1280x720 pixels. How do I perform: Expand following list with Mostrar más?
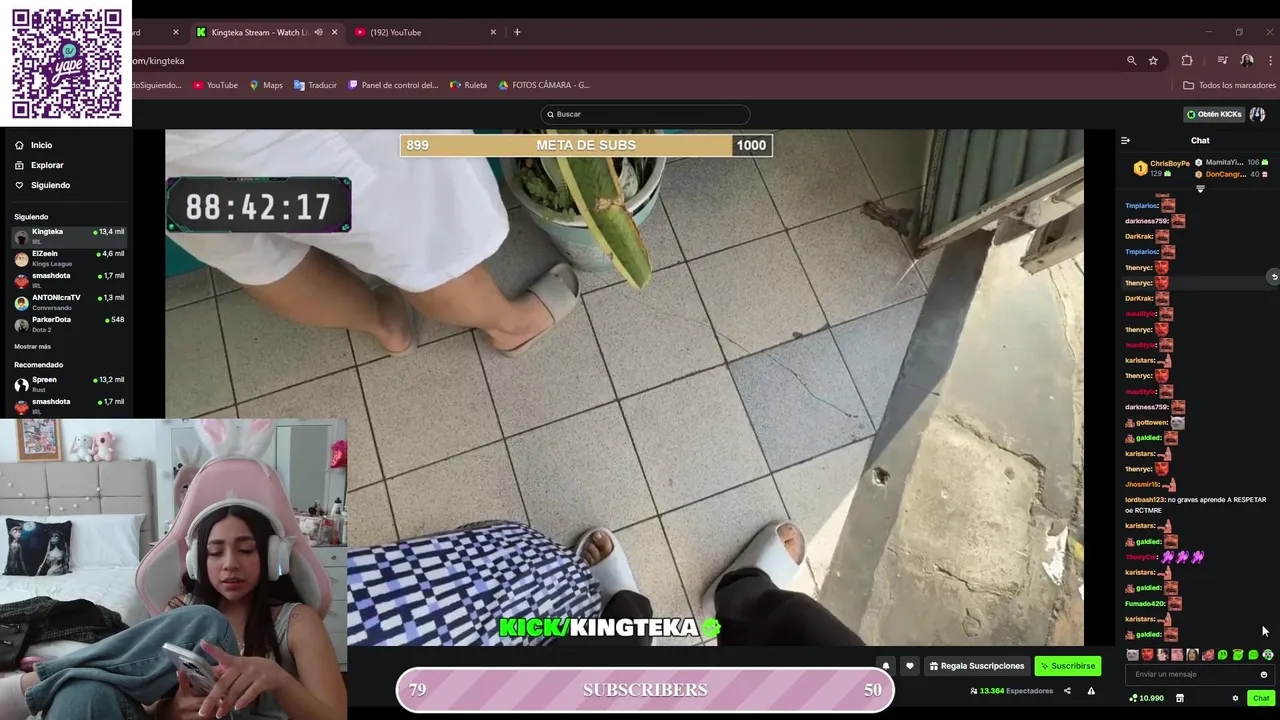pyautogui.click(x=32, y=346)
